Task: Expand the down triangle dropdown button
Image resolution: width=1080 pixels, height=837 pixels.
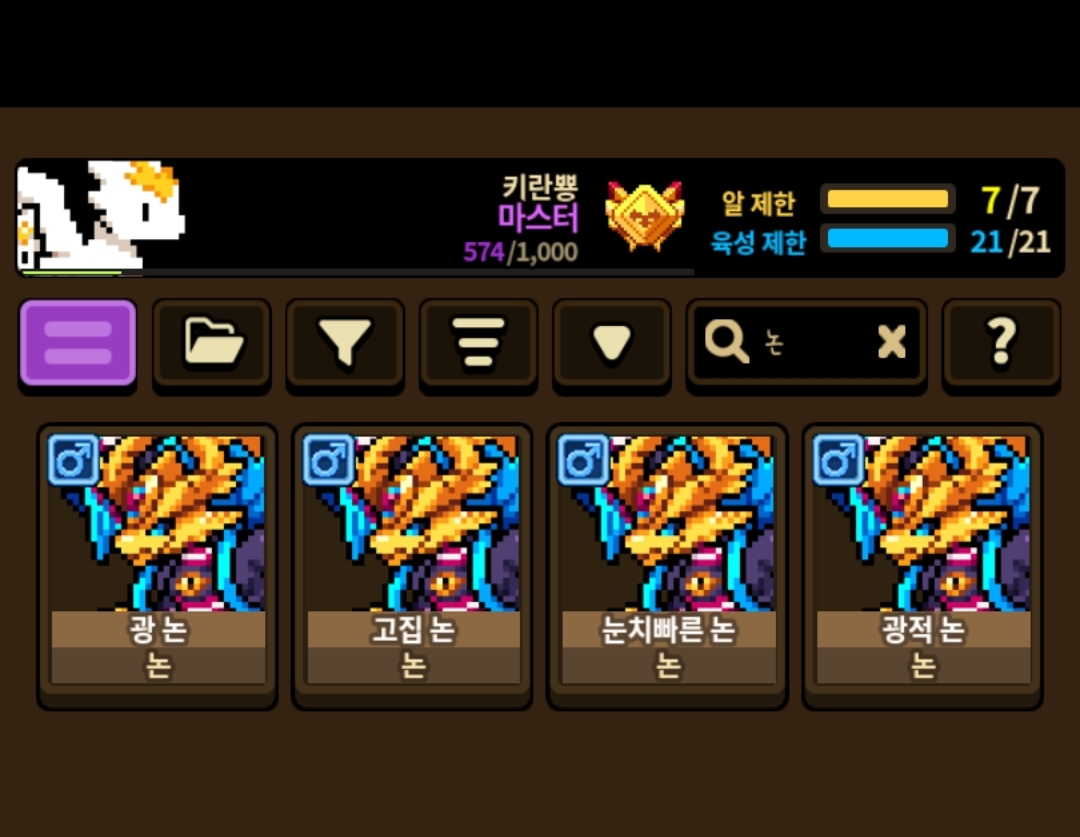Action: [612, 342]
